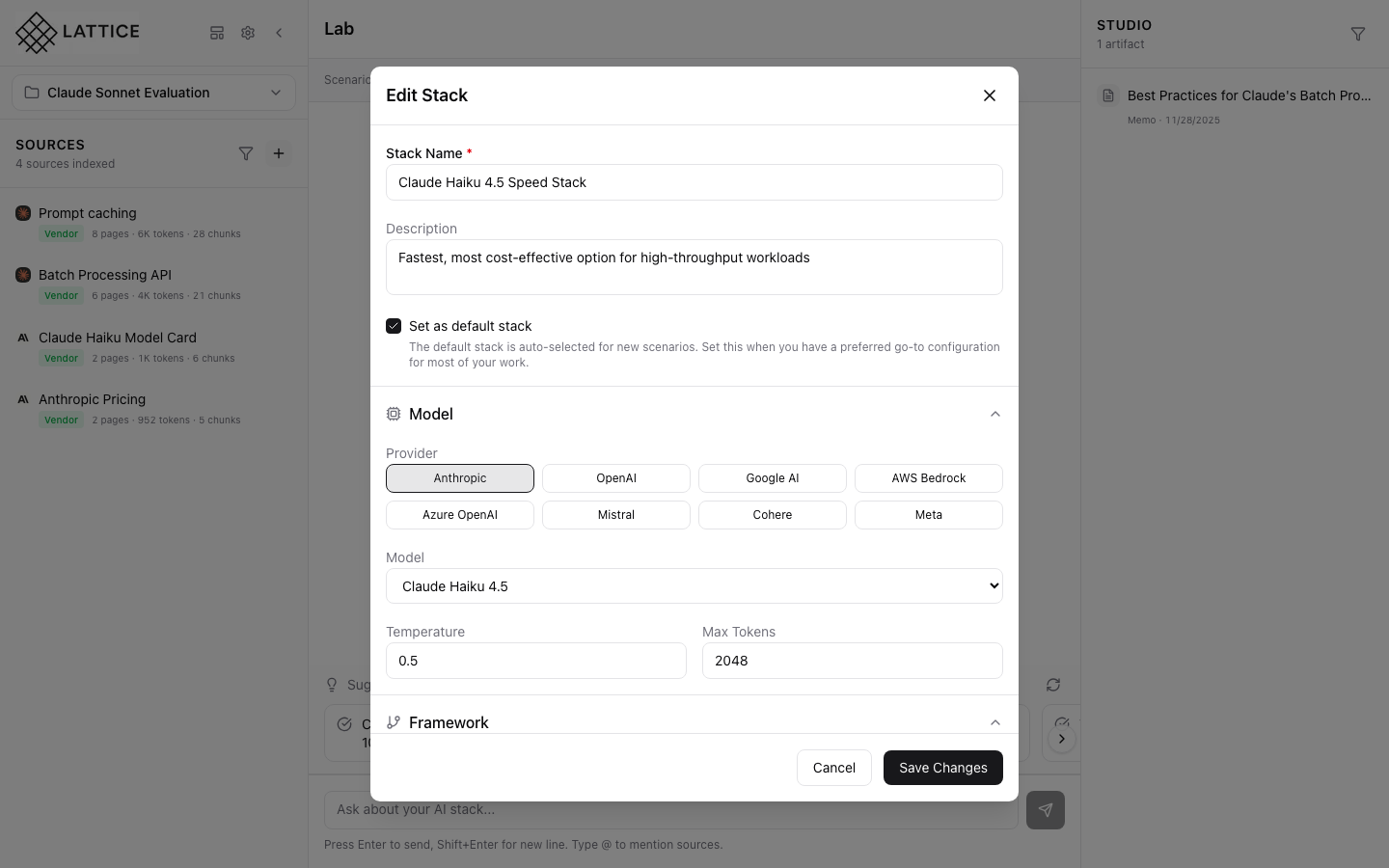1389x868 pixels.
Task: Uncheck the Set as default stack checkbox
Action: click(x=394, y=326)
